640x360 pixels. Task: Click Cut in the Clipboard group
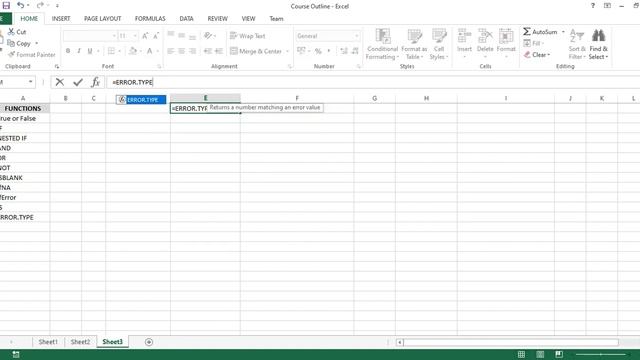17,32
